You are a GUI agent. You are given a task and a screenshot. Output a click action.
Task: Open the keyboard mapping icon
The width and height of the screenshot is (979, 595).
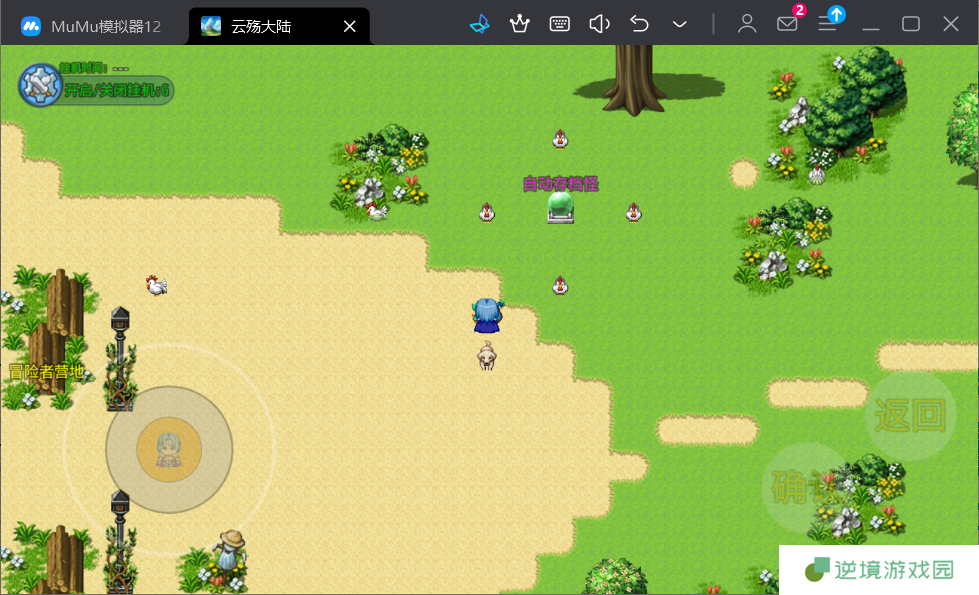(x=559, y=24)
